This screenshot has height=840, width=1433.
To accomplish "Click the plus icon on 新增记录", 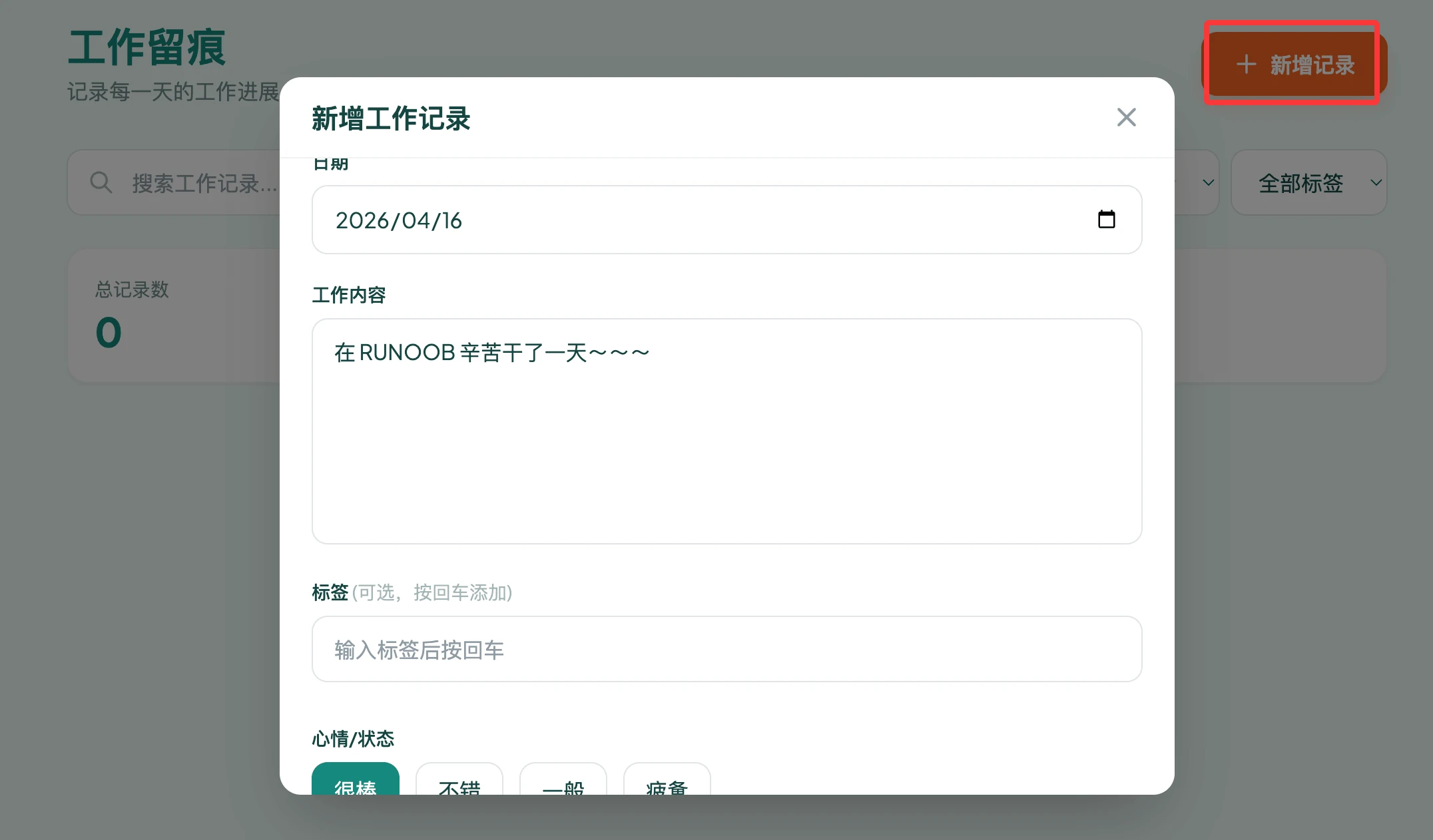I will 1246,65.
